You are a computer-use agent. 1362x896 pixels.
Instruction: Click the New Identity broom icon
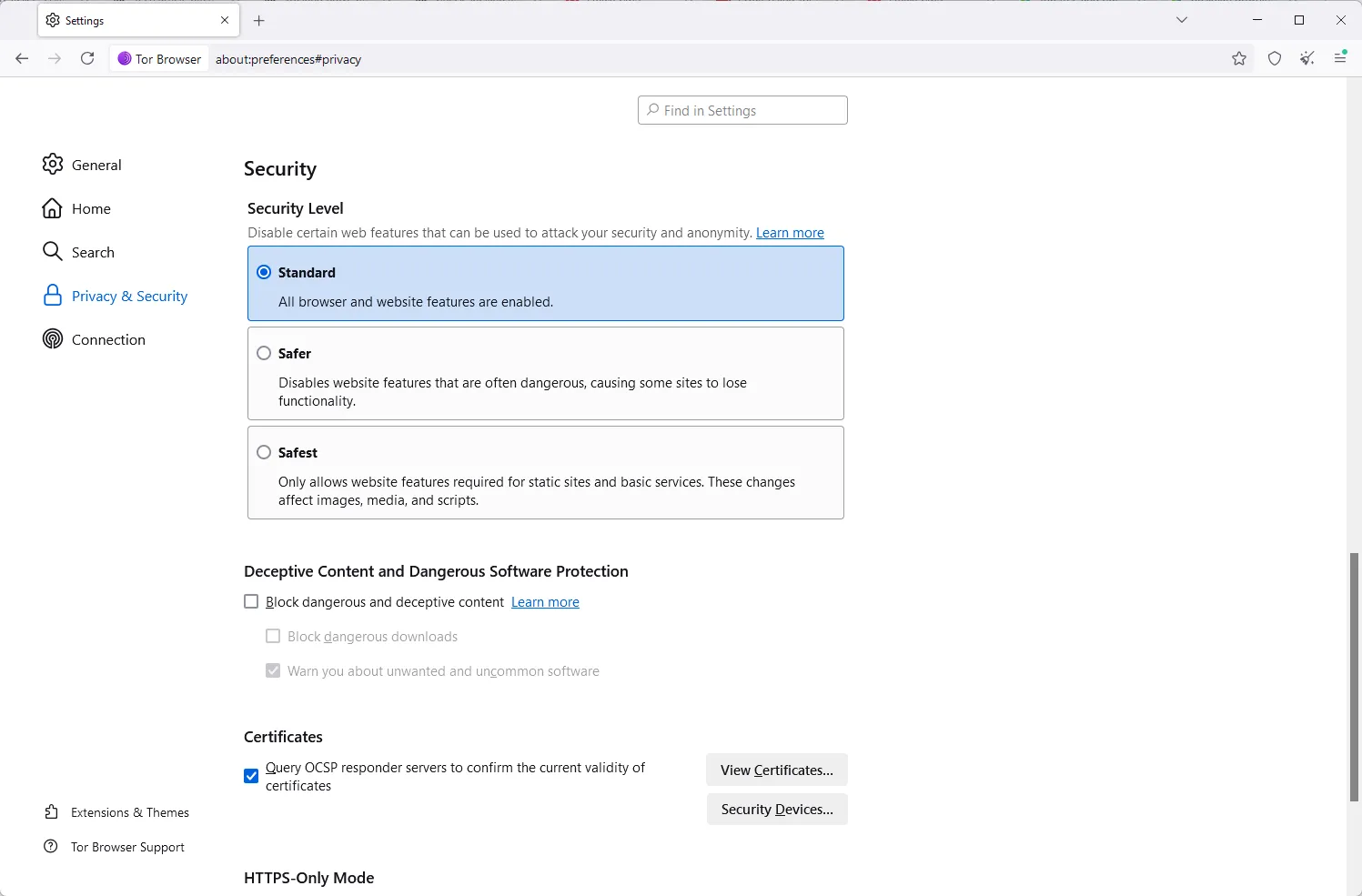click(x=1307, y=59)
